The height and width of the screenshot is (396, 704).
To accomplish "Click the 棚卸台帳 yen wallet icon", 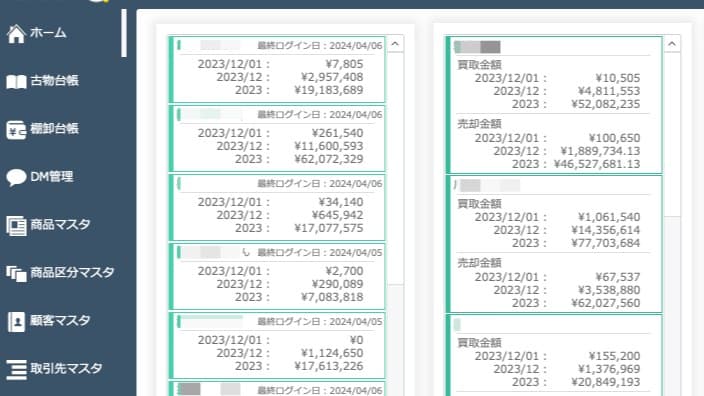I will tap(16, 130).
